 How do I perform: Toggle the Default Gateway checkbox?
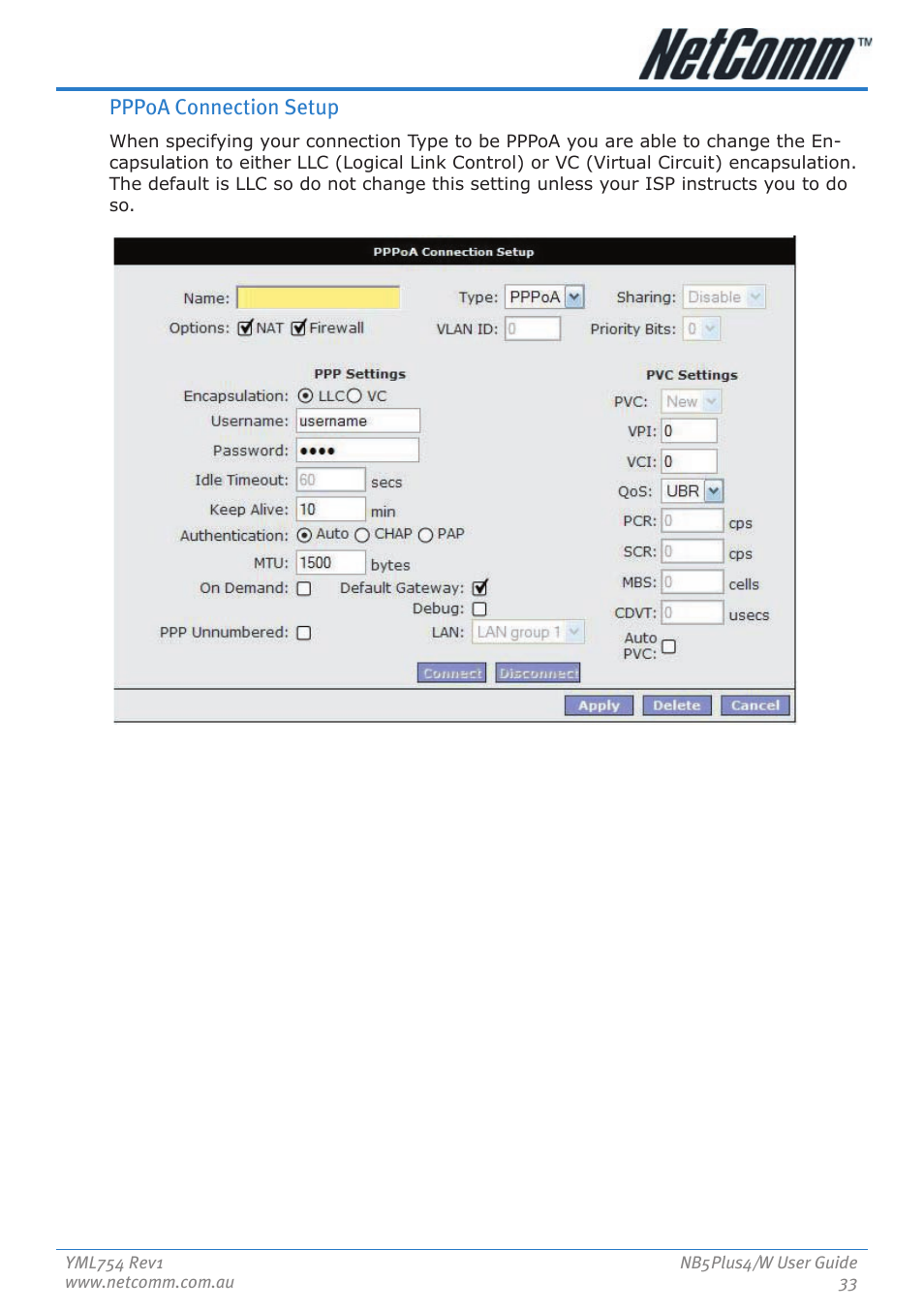click(x=479, y=587)
